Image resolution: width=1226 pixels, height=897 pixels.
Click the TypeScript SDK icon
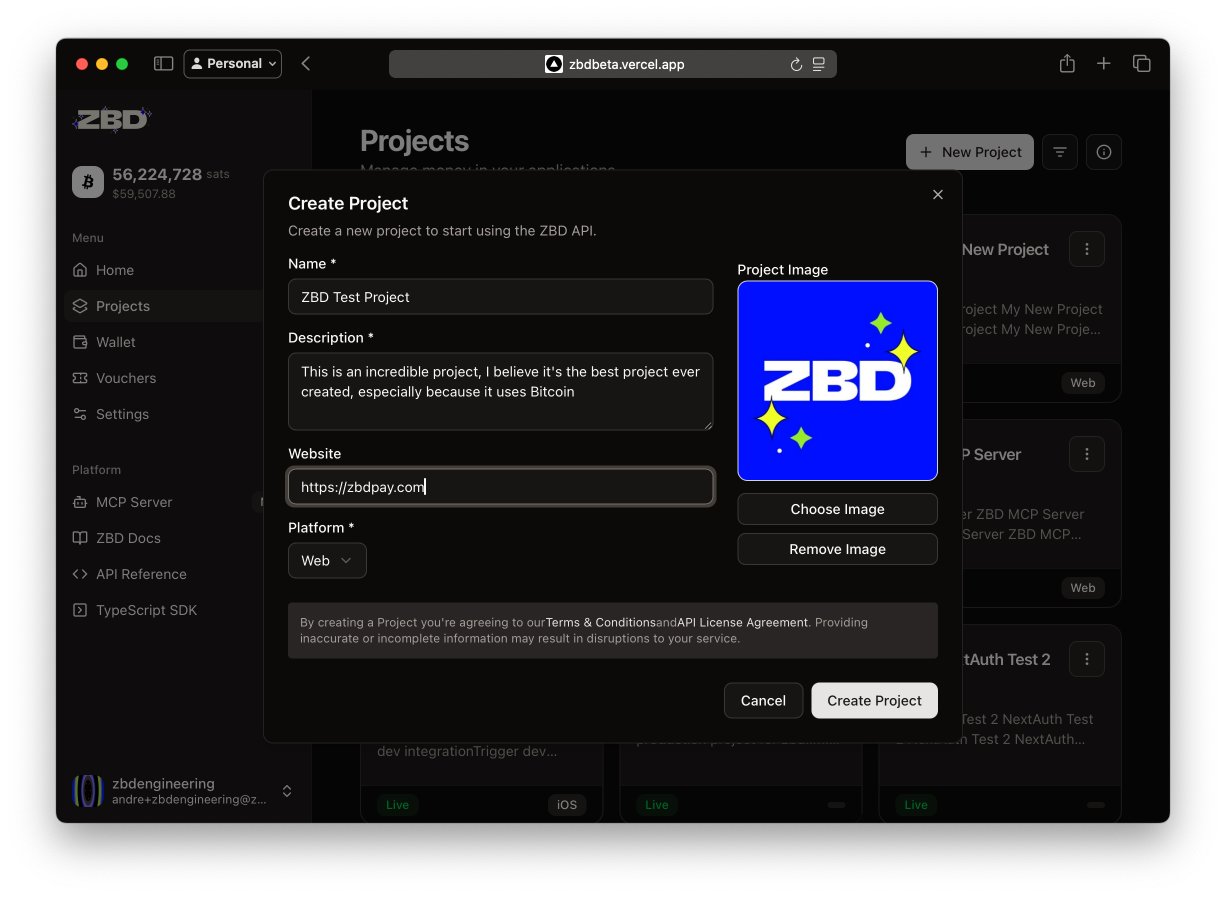pos(81,610)
